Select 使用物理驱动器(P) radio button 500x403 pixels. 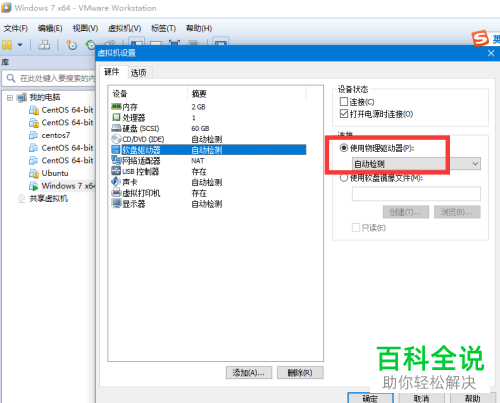[x=344, y=148]
